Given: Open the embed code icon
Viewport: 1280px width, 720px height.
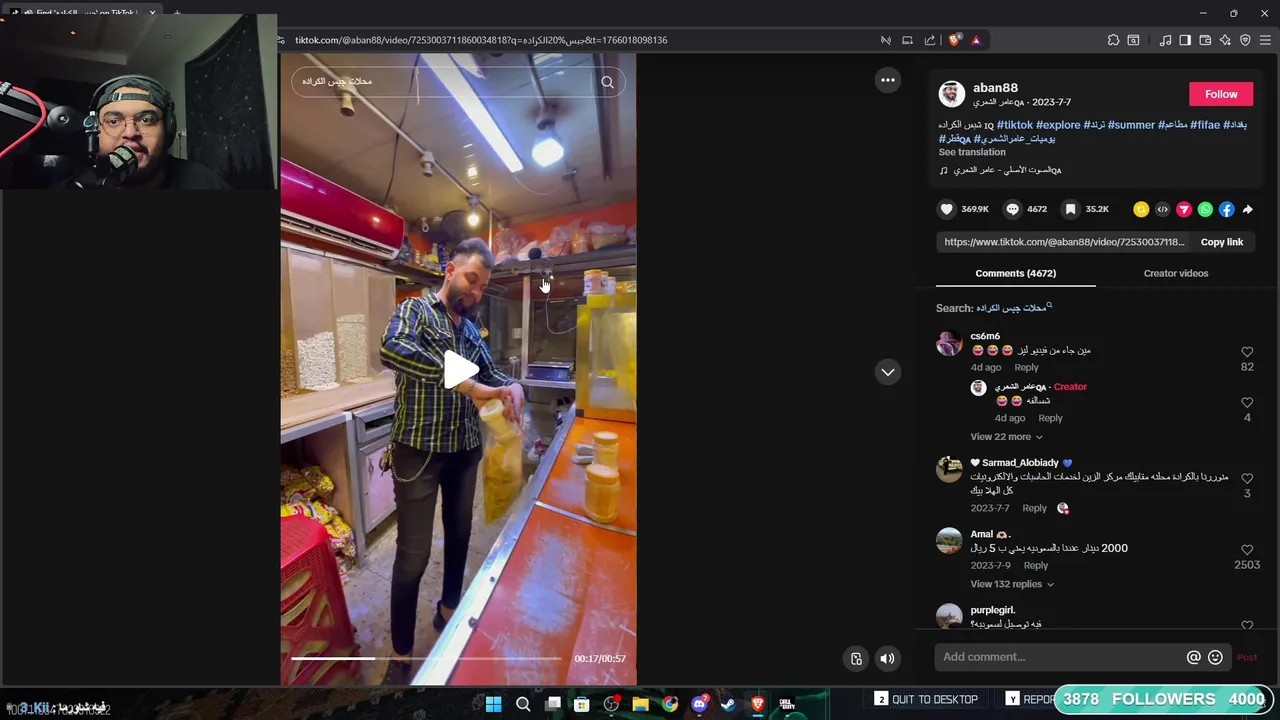Looking at the screenshot, I should click(1162, 209).
